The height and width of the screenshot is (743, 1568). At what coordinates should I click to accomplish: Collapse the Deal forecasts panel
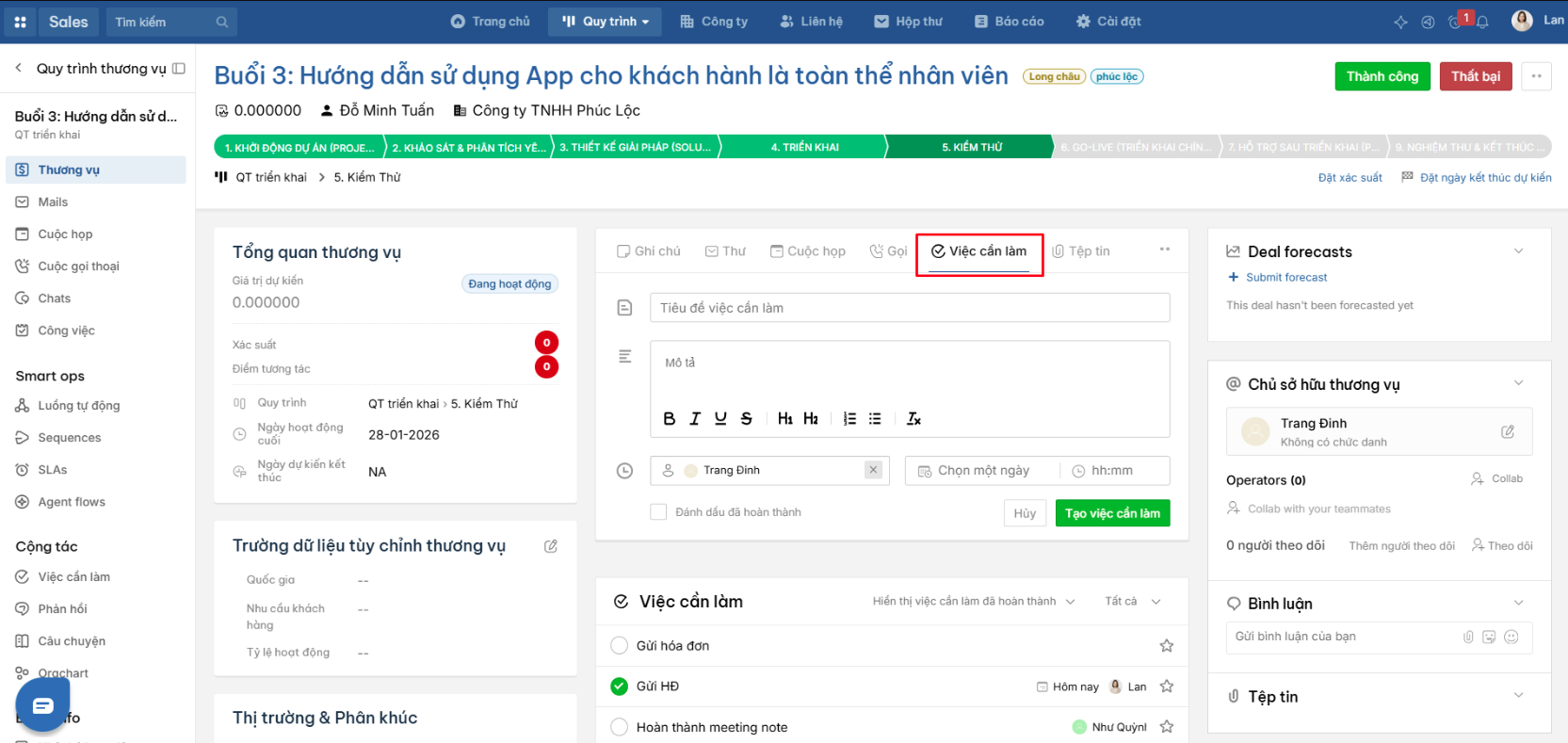tap(1518, 251)
